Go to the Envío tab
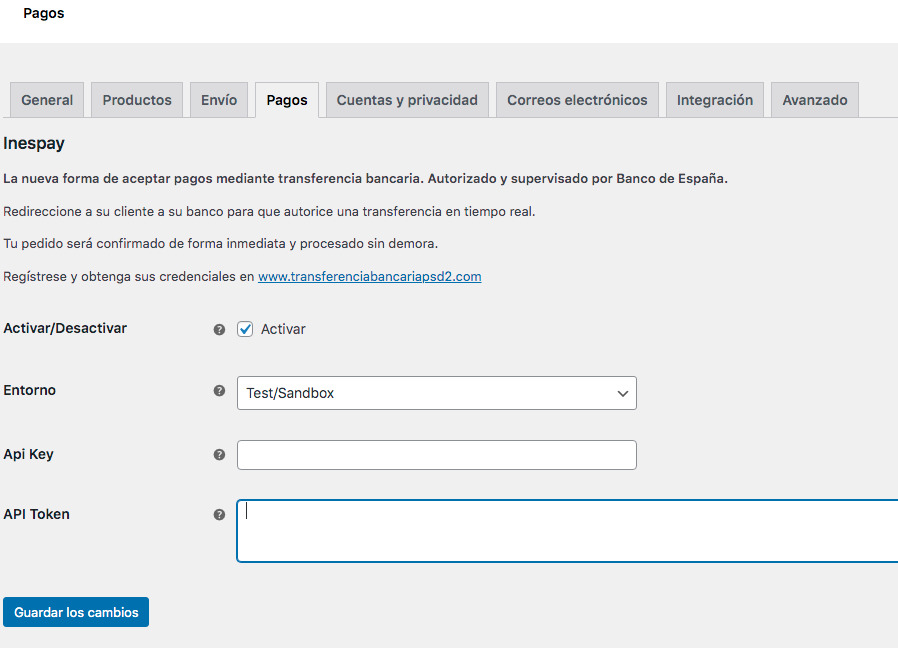 click(219, 100)
